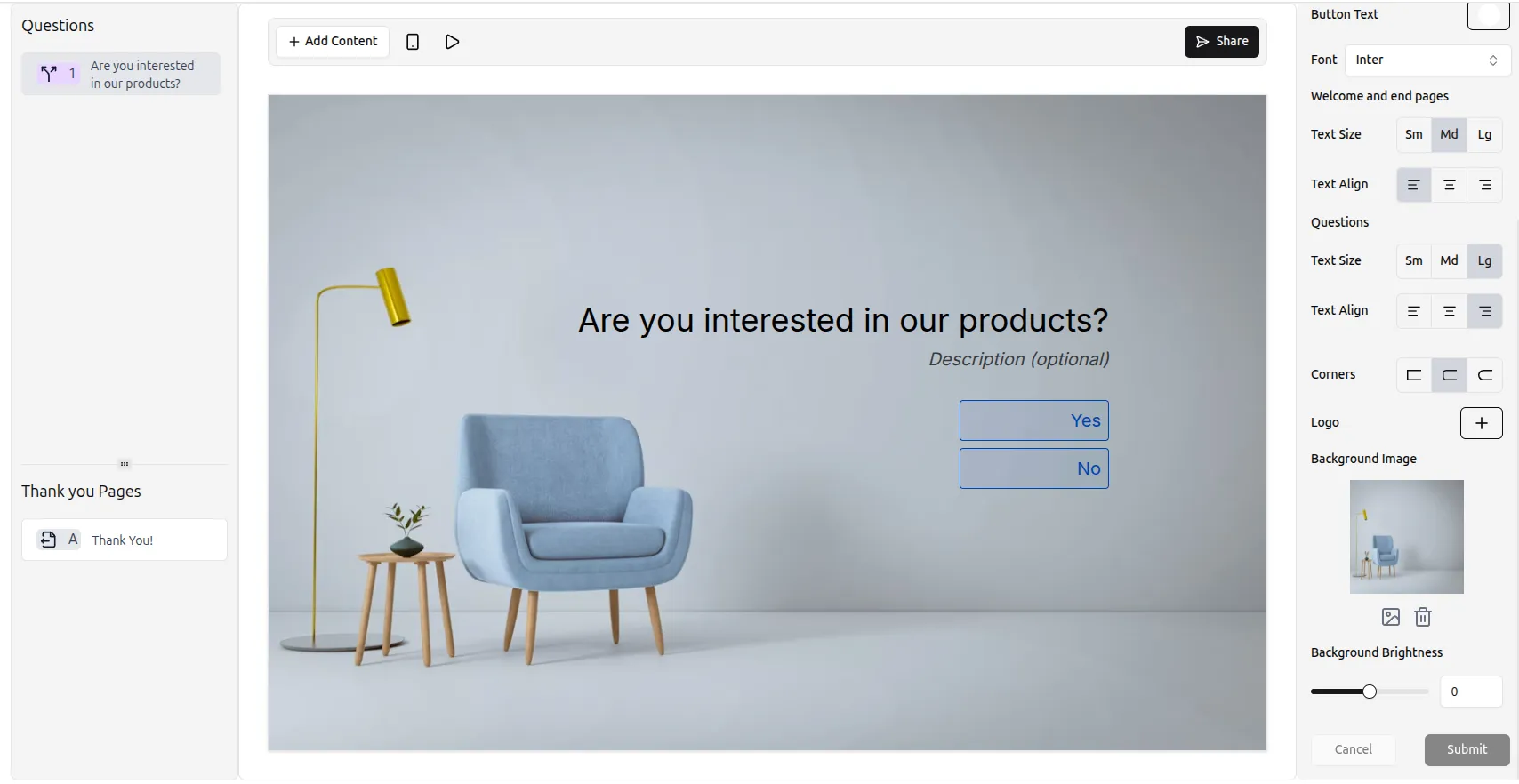Delete background image with trash icon
Screen dimensions: 1519x784
tap(1423, 617)
